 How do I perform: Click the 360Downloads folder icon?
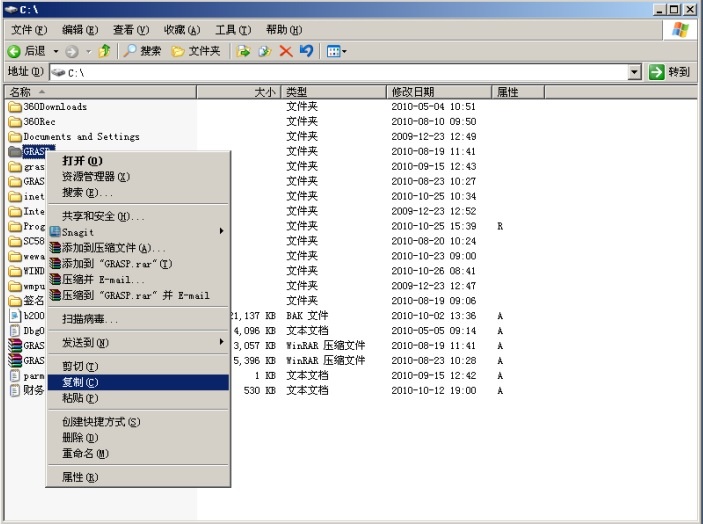tap(15, 107)
